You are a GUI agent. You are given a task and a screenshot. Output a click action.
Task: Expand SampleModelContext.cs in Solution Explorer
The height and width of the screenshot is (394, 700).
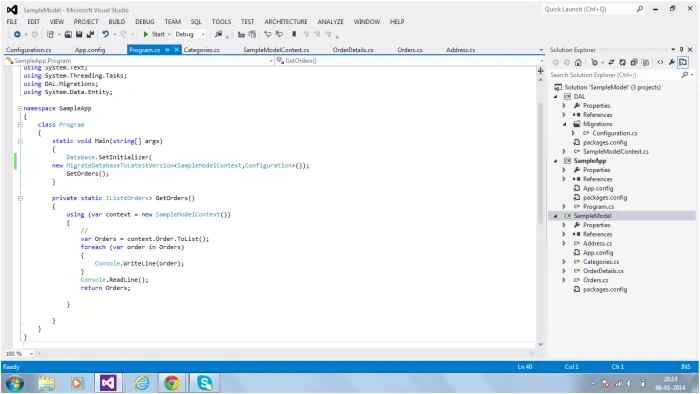565,152
